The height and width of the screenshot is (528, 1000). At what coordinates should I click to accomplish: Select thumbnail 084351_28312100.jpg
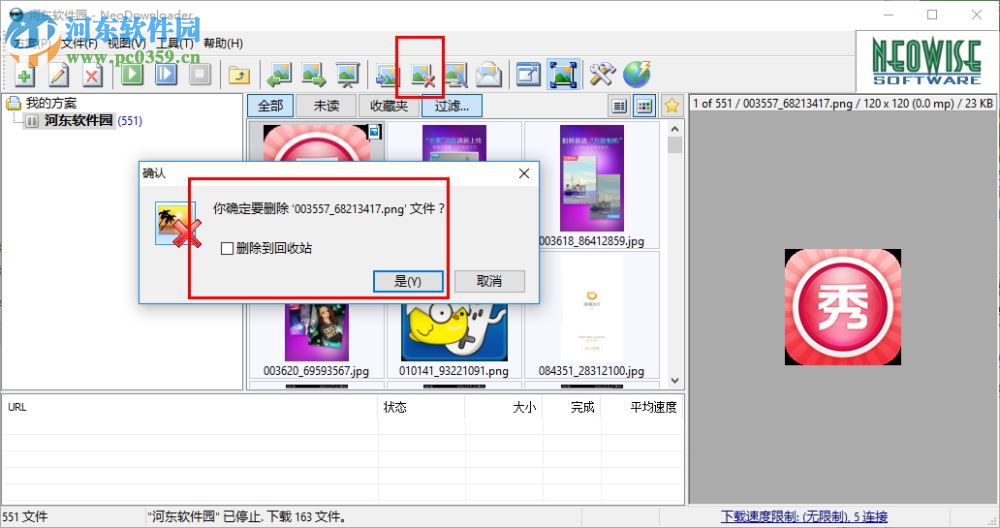[x=591, y=315]
